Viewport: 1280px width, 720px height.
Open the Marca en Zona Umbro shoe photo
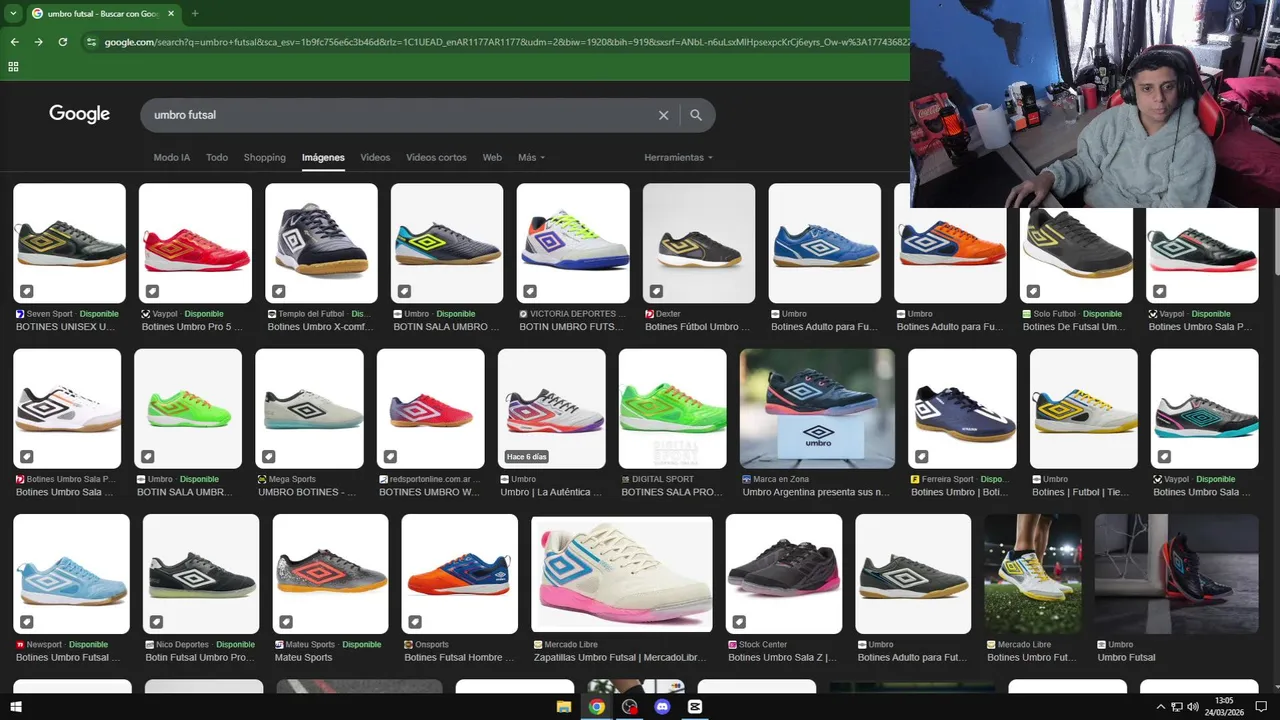pos(817,409)
